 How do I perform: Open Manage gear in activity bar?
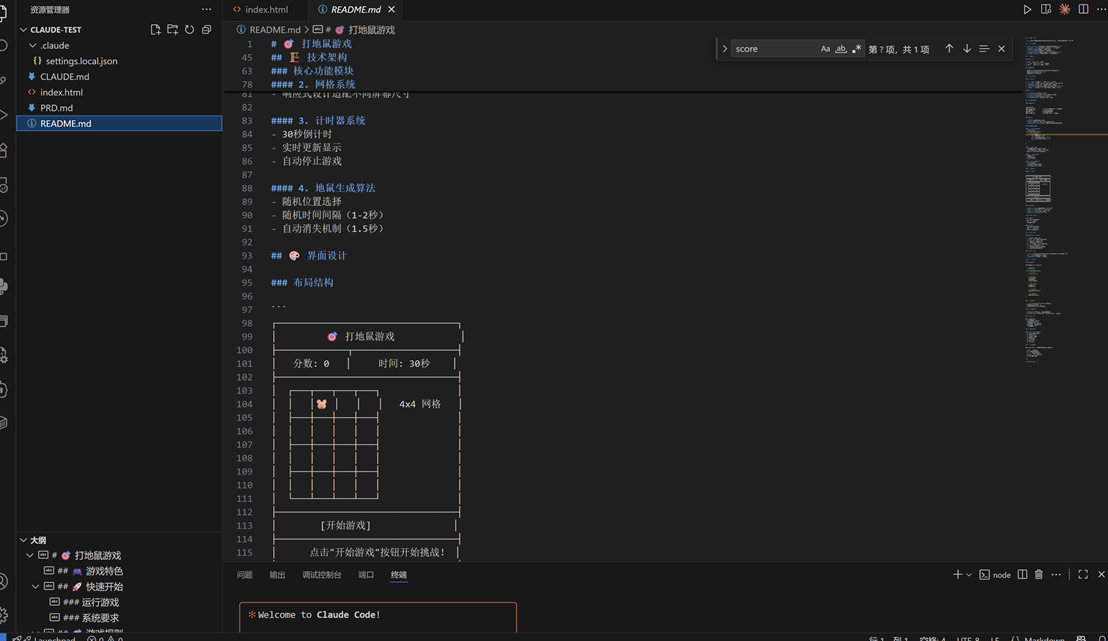point(4,615)
